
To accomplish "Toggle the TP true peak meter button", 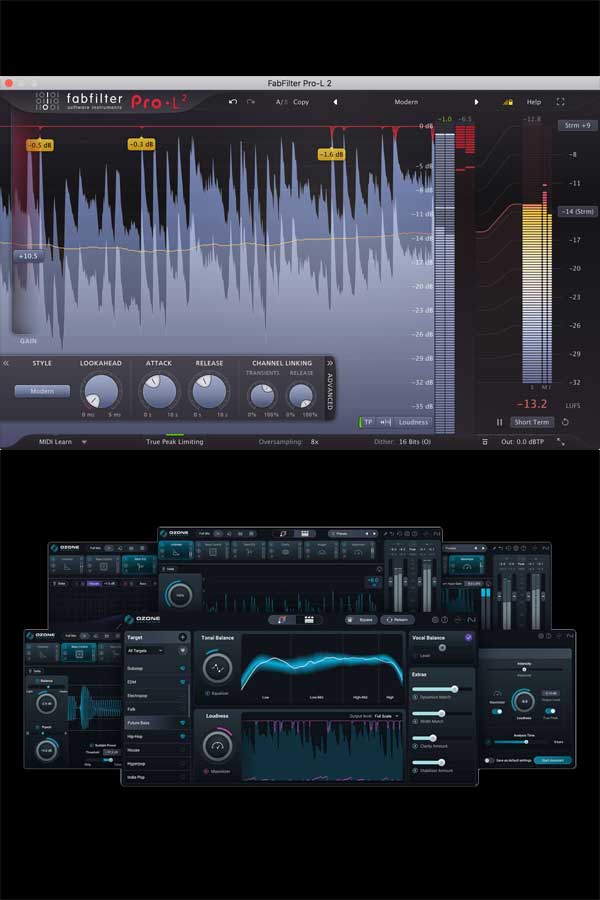I will point(368,422).
